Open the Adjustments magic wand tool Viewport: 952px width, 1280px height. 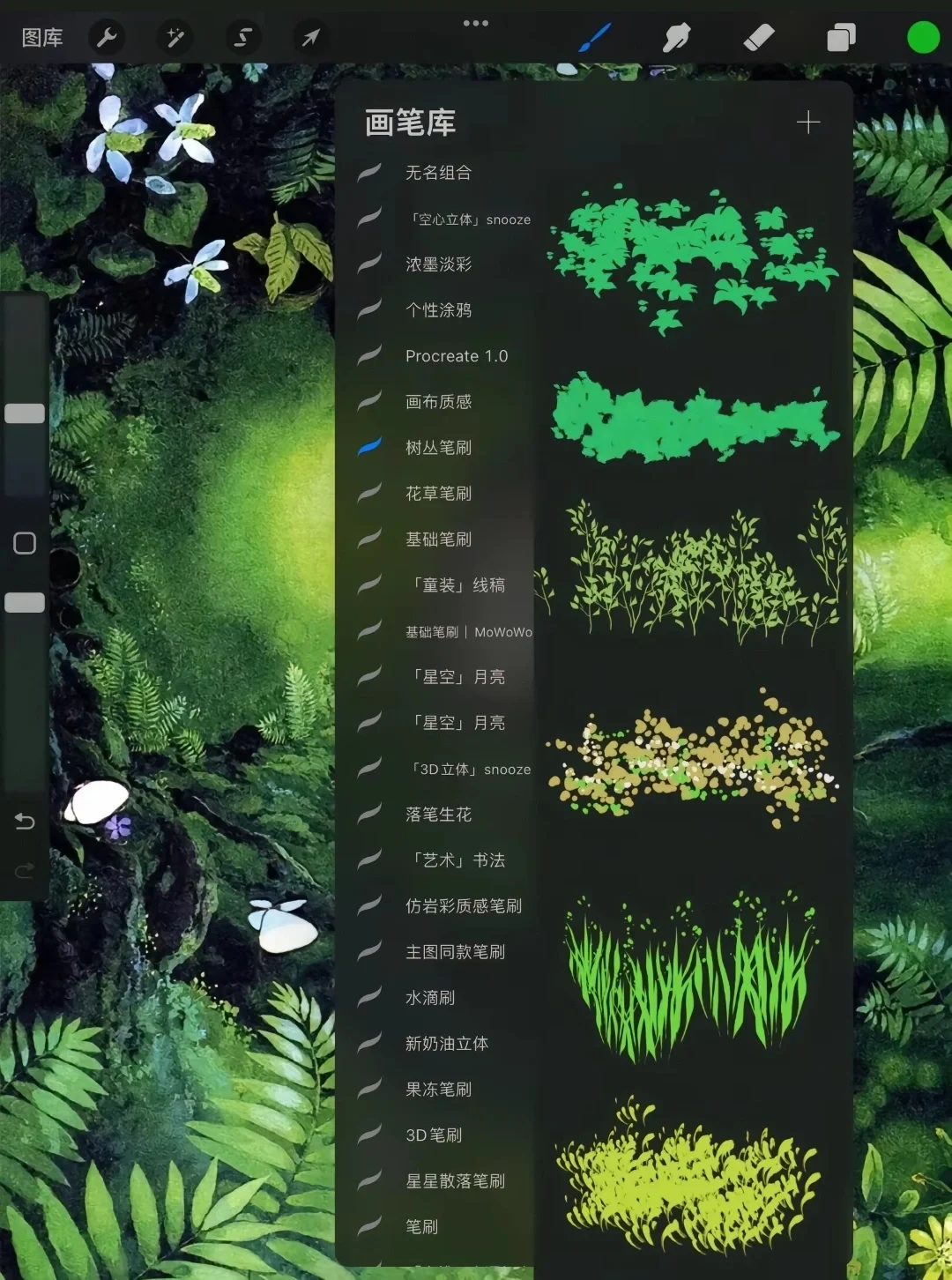[x=175, y=38]
